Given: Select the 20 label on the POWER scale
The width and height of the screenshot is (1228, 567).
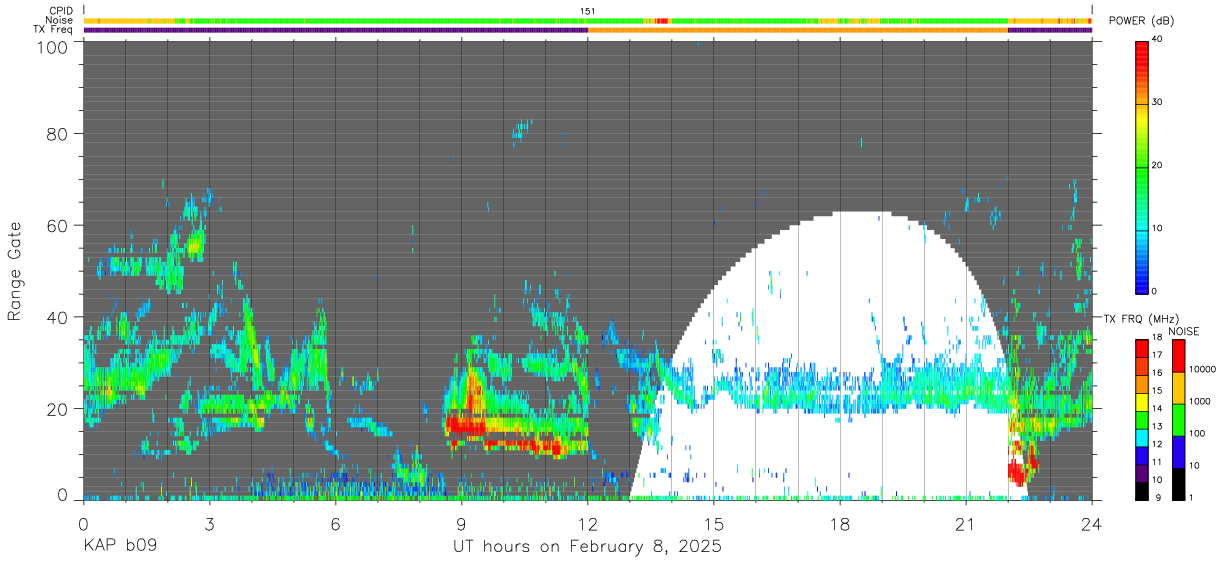Looking at the screenshot, I should point(1159,165).
